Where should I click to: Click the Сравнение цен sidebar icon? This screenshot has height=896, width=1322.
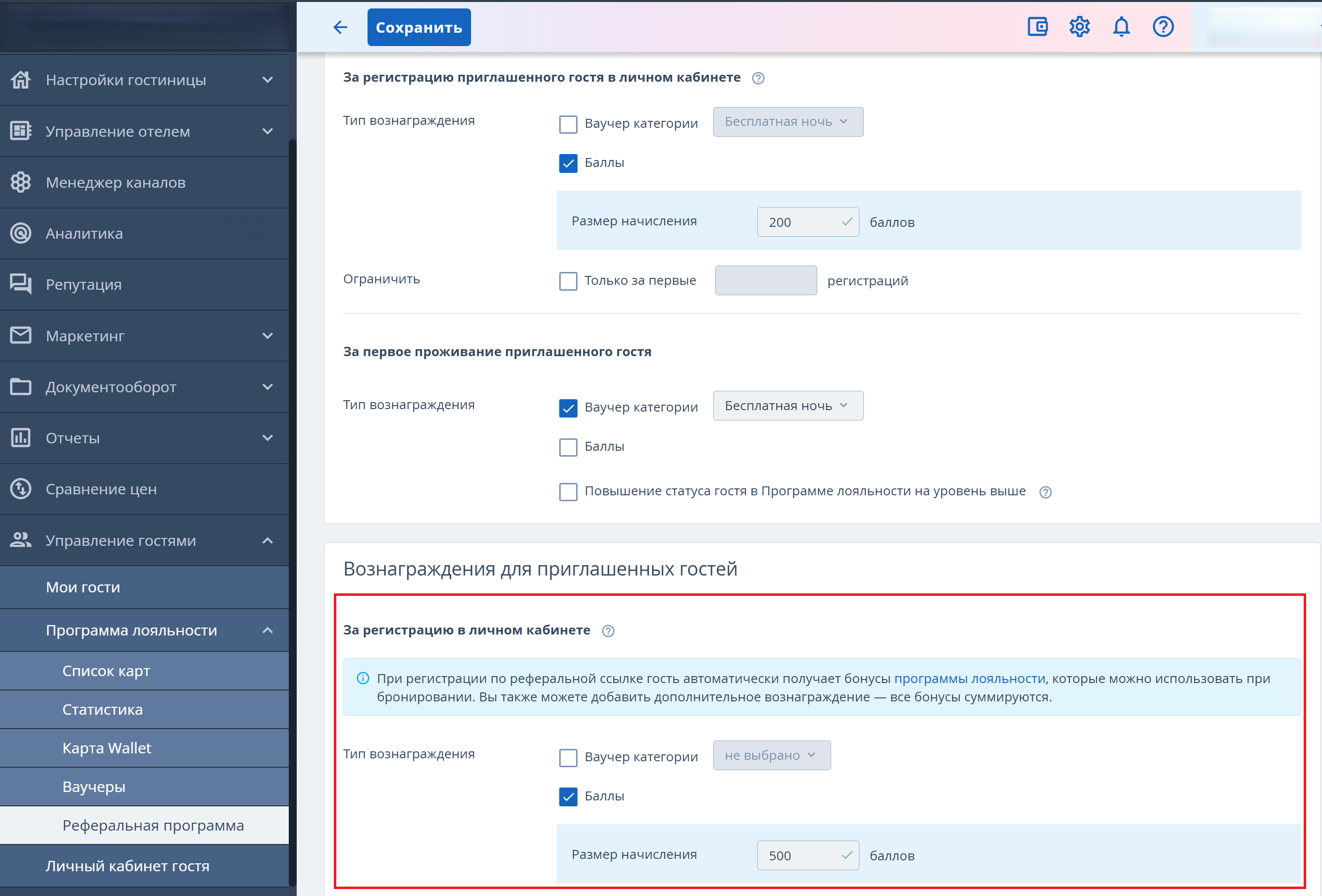(21, 489)
